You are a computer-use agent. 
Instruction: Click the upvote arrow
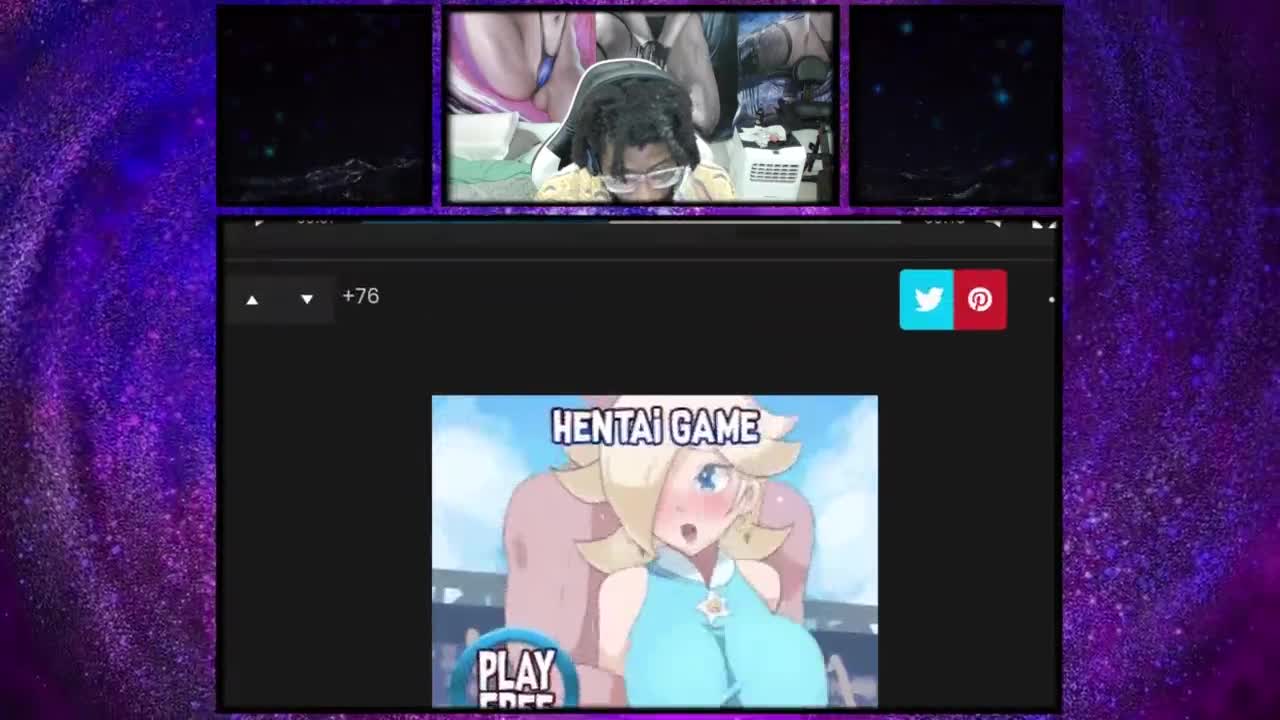pos(252,299)
